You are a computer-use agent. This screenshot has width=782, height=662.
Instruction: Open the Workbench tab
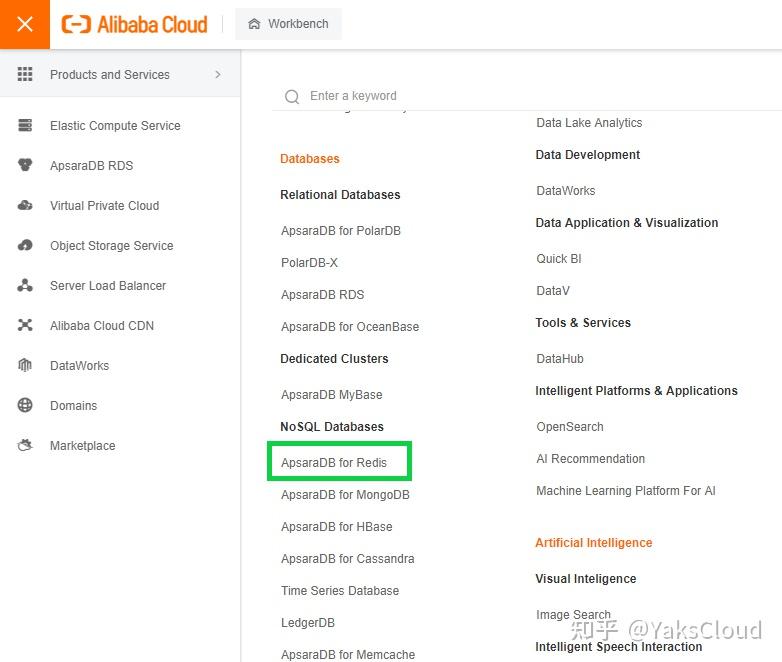pyautogui.click(x=288, y=24)
